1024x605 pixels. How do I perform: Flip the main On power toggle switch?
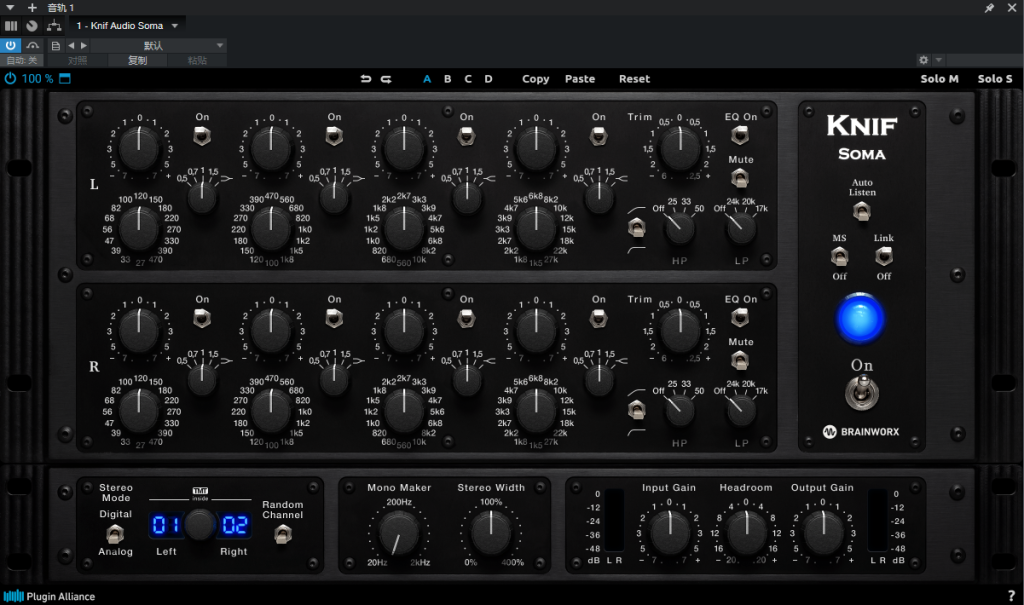click(861, 393)
